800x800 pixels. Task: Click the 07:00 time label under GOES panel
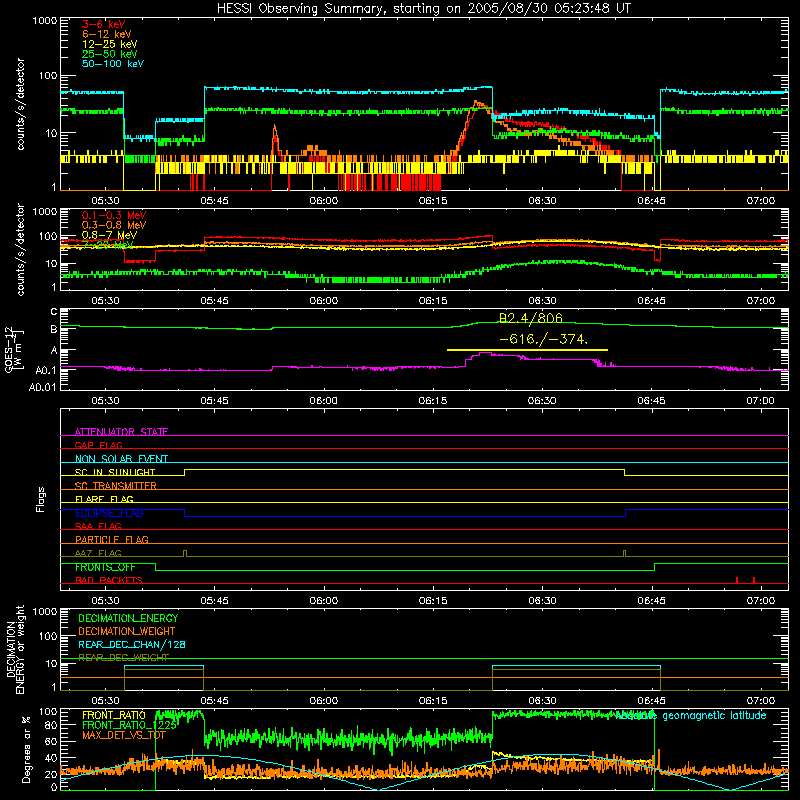[760, 401]
